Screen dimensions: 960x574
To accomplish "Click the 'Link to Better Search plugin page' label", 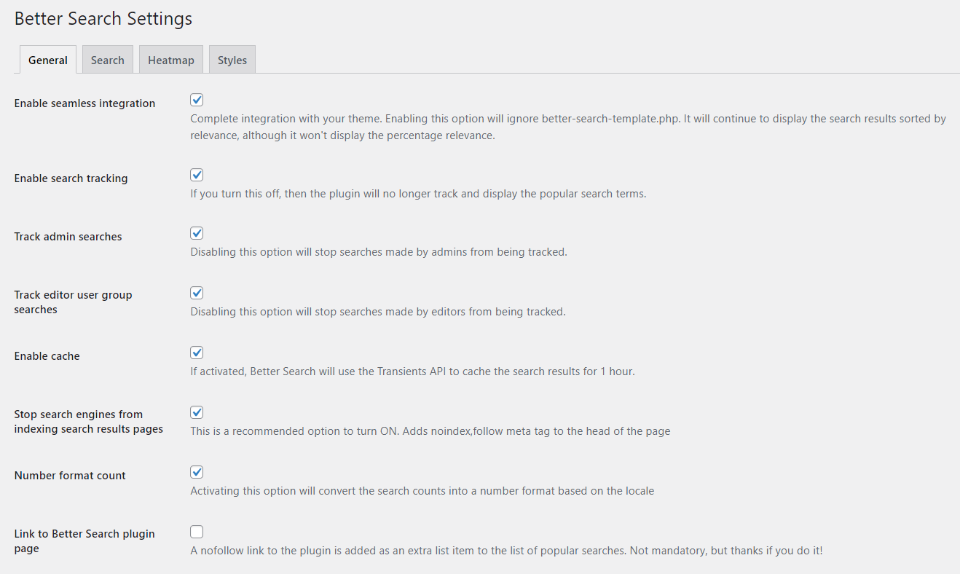I will [84, 541].
